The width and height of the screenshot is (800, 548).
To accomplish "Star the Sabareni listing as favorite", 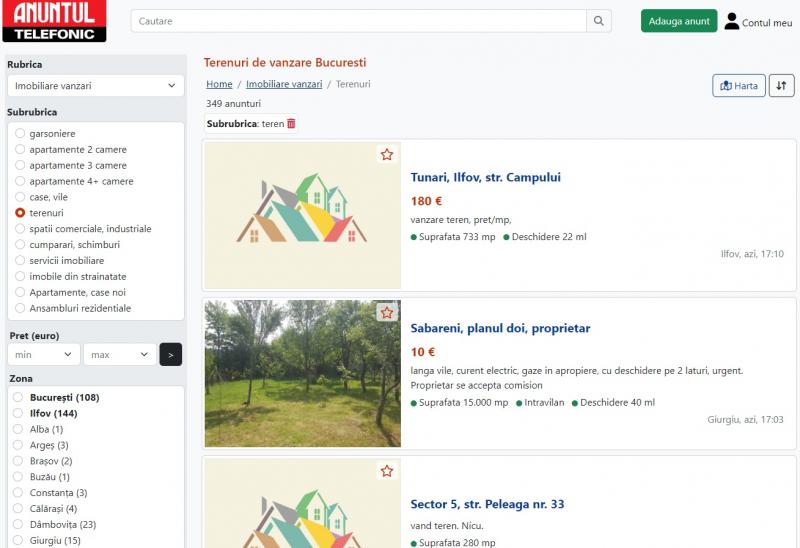I will pos(387,312).
